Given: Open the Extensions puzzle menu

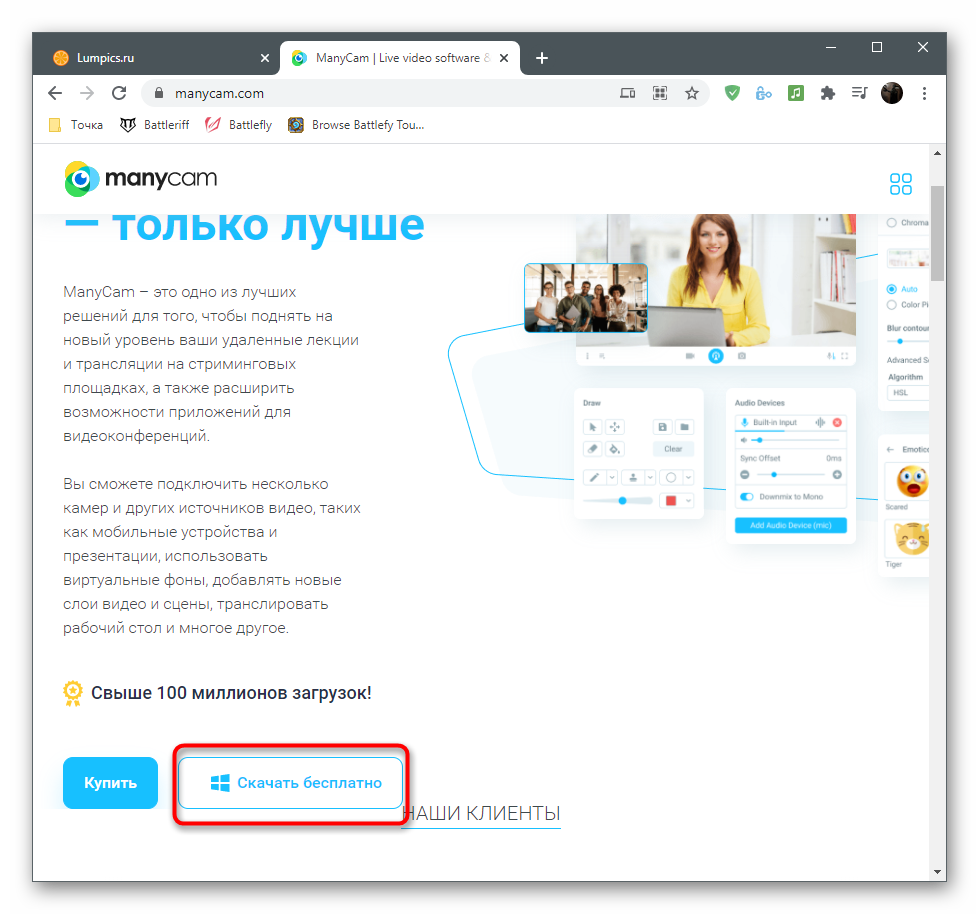Looking at the screenshot, I should 827,94.
